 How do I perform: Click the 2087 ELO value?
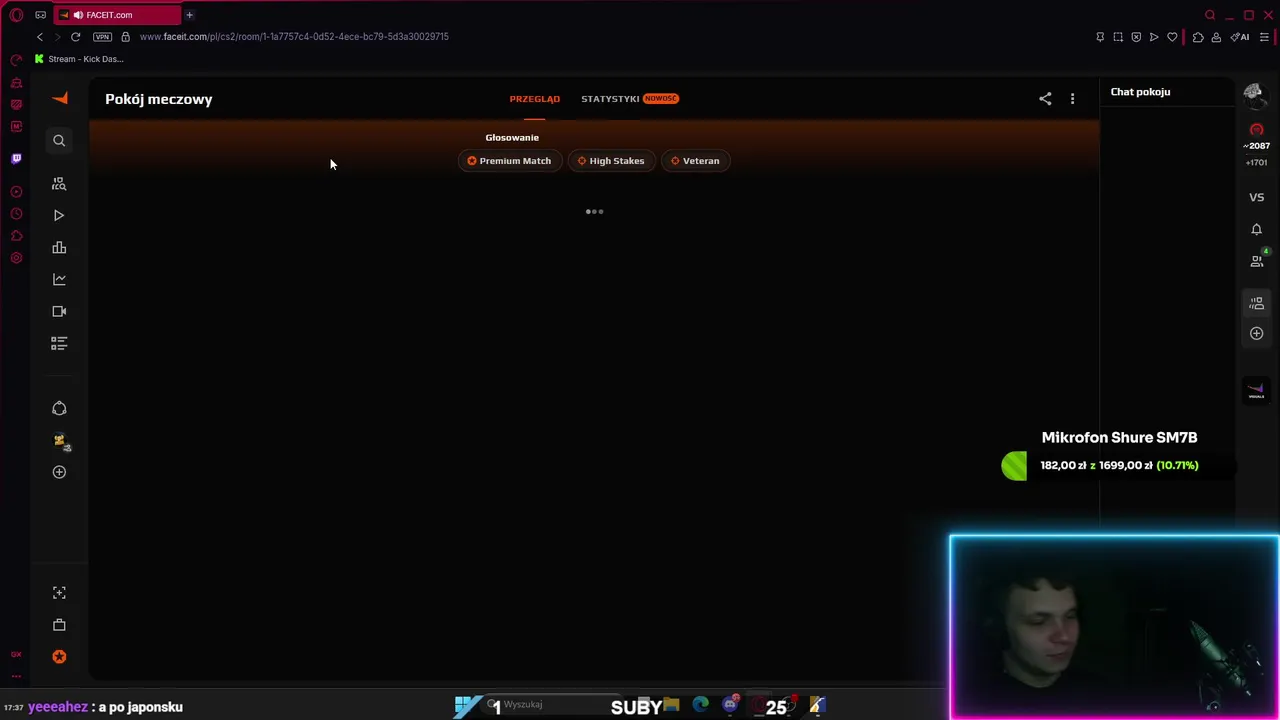(1257, 146)
